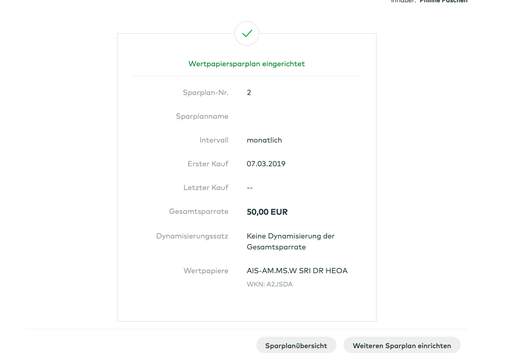Select the Keine Dynamisierung der Gesamtsparrate text
515x360 pixels.
(x=290, y=241)
